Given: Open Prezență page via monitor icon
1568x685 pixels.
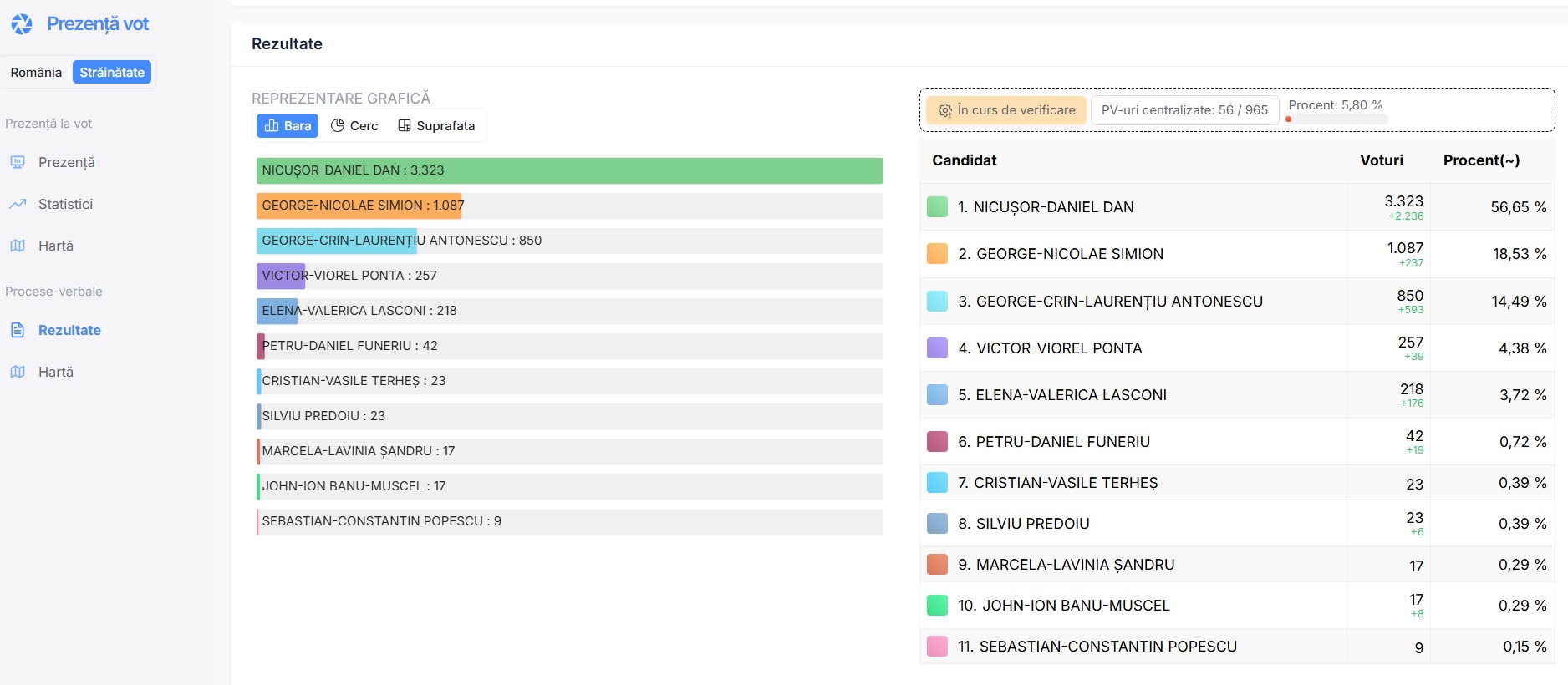Looking at the screenshot, I should pos(18,162).
